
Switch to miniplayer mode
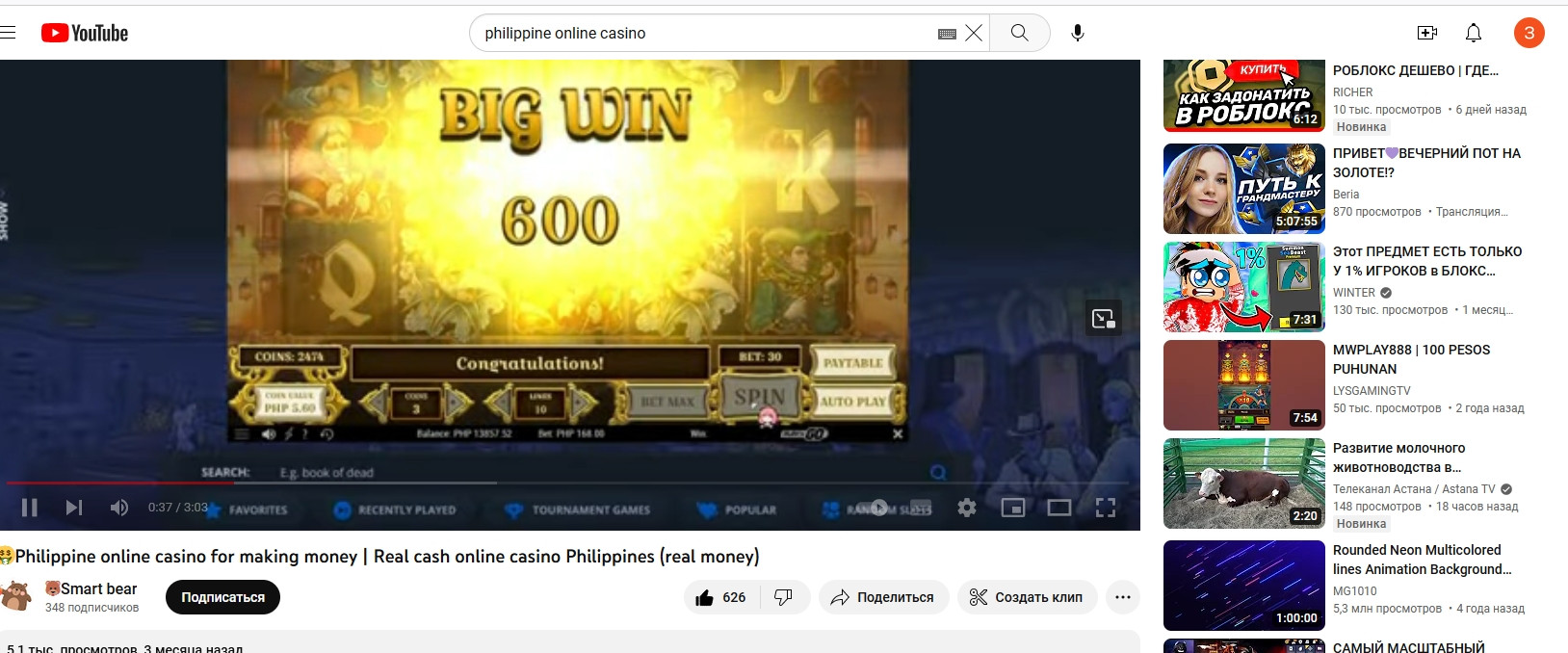tap(1013, 508)
